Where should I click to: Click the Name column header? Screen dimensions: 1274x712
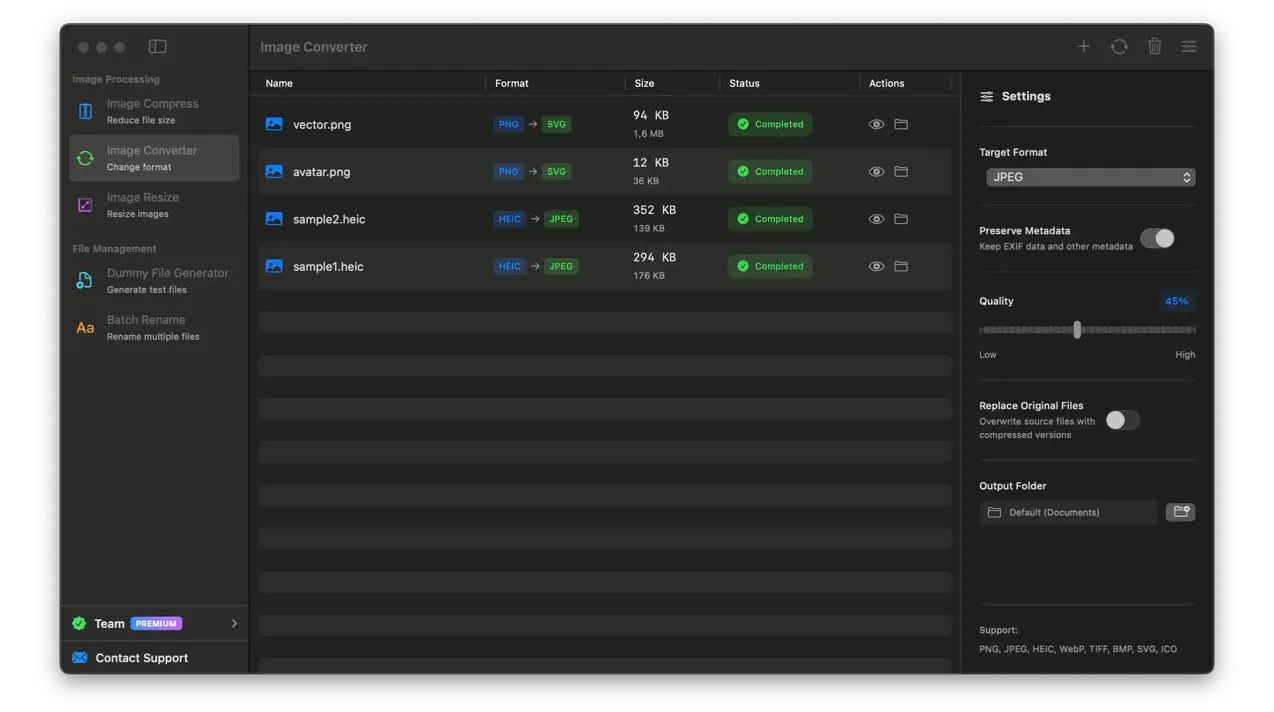tap(279, 83)
